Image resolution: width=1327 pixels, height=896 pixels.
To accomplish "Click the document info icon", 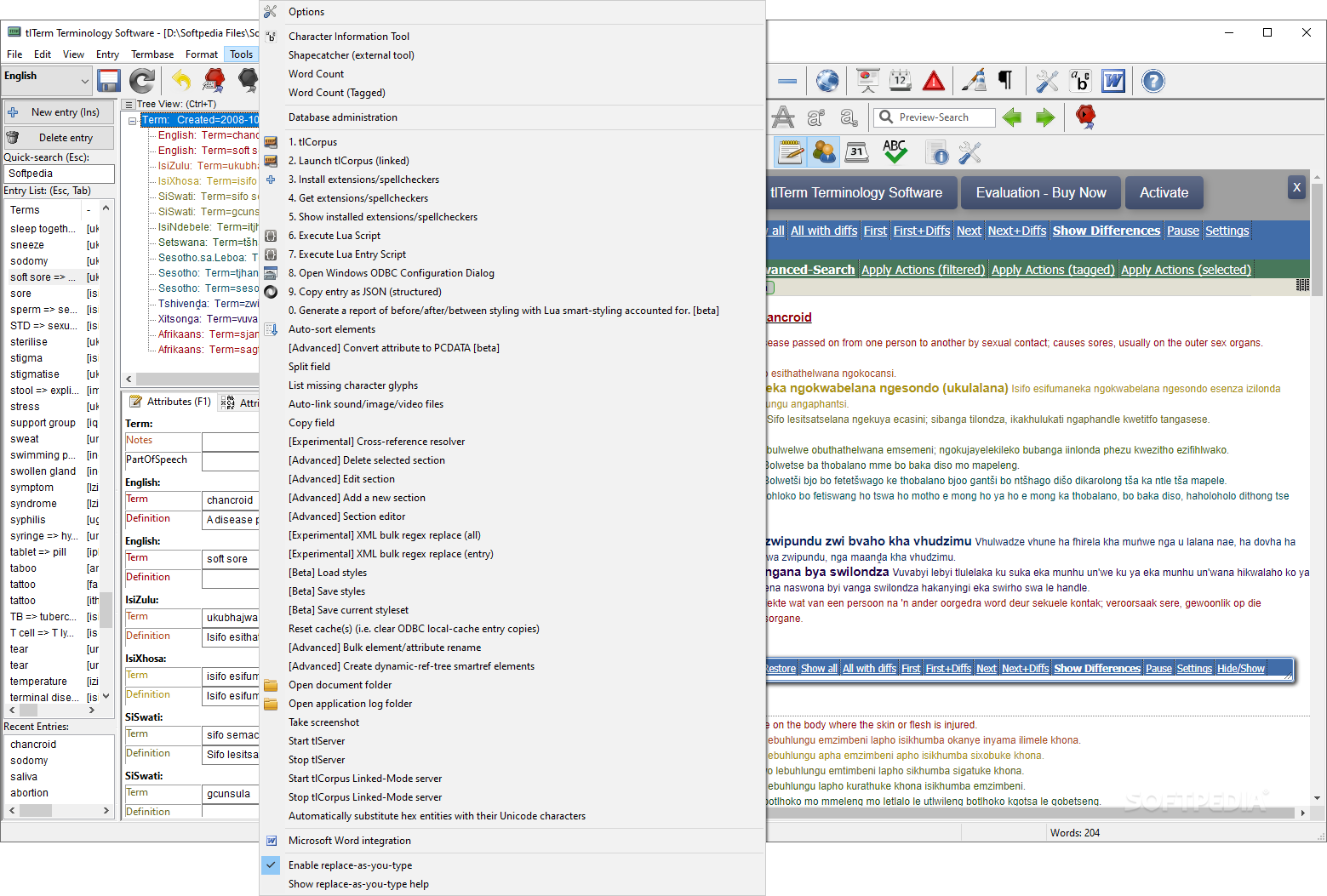I will 936,153.
